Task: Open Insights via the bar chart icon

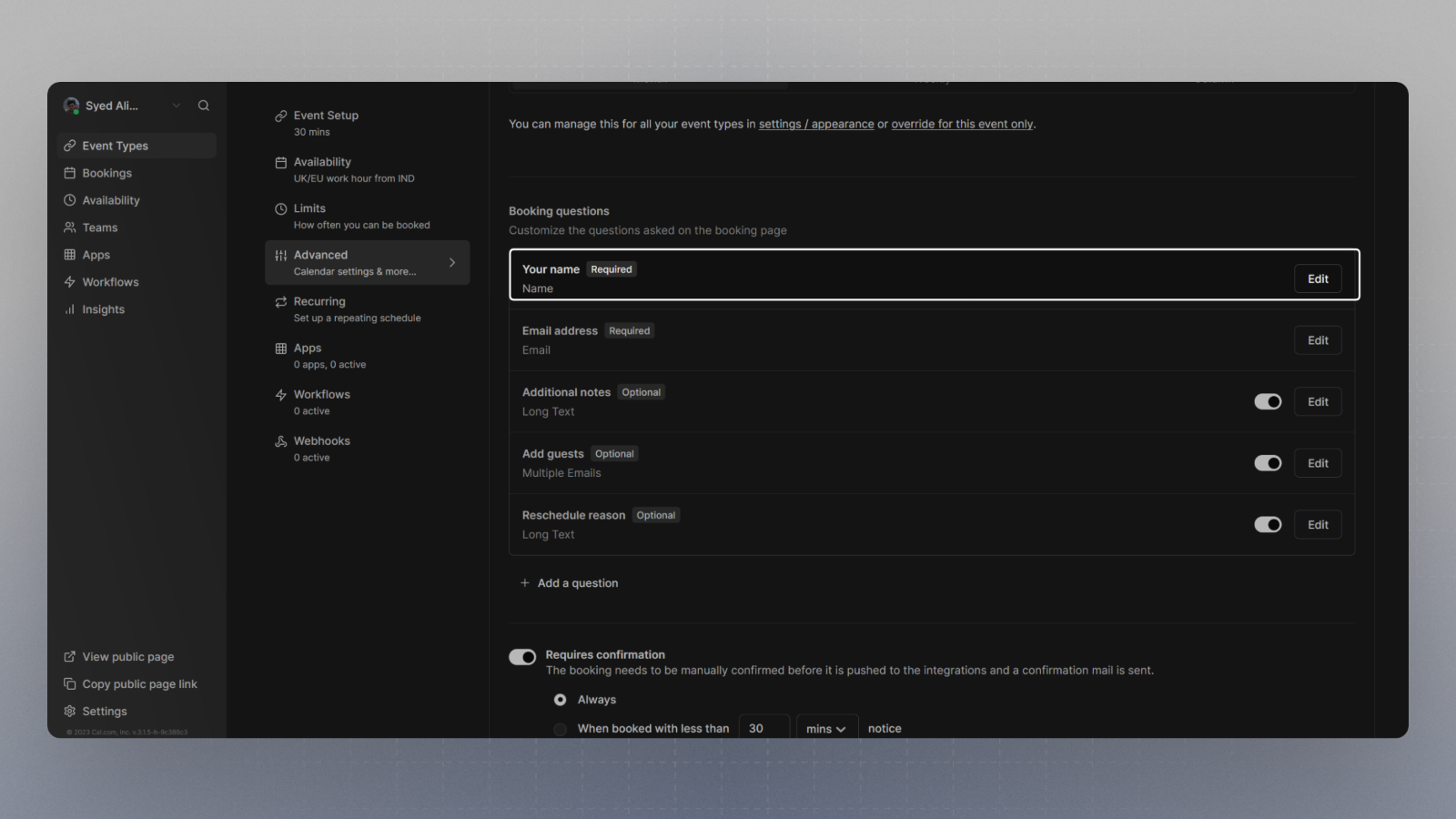Action: [70, 309]
